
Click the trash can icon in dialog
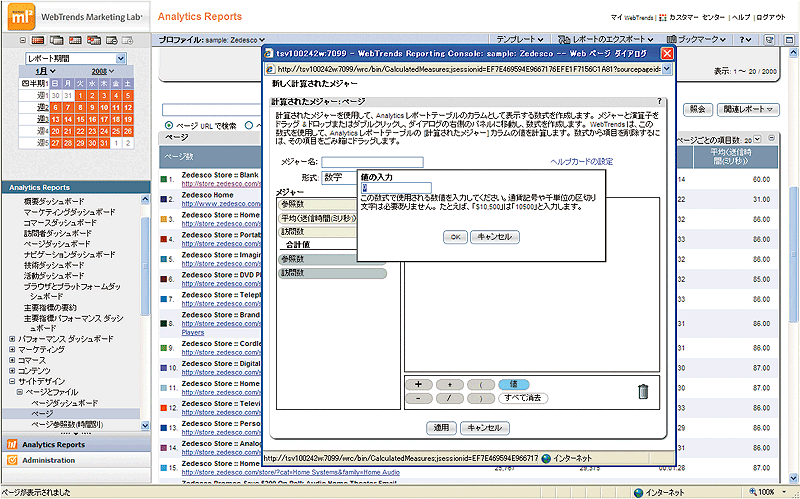pyautogui.click(x=643, y=391)
